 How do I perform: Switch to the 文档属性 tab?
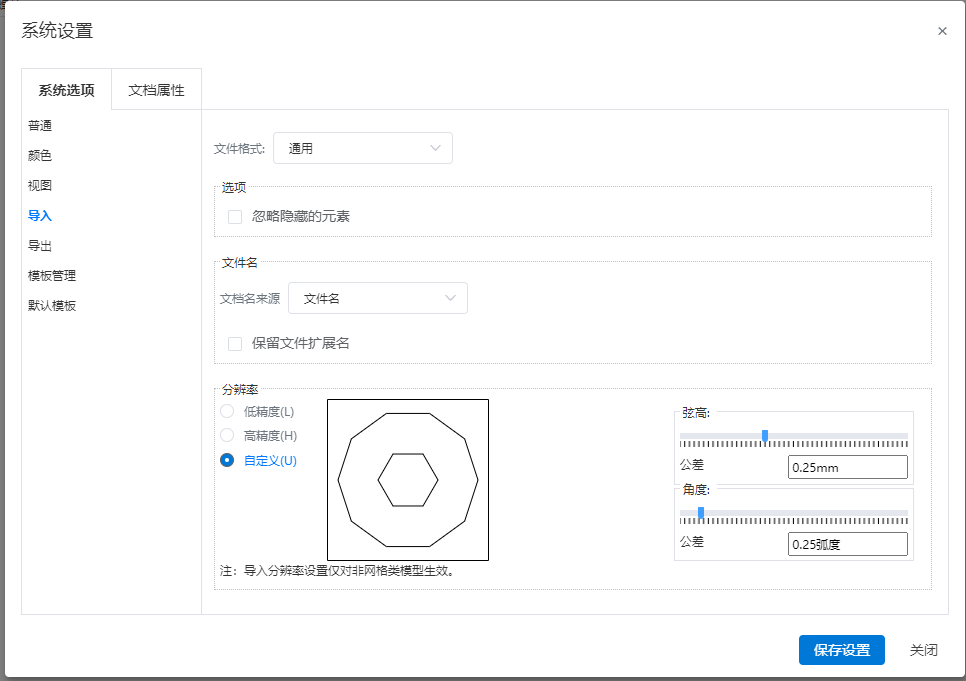[x=156, y=90]
